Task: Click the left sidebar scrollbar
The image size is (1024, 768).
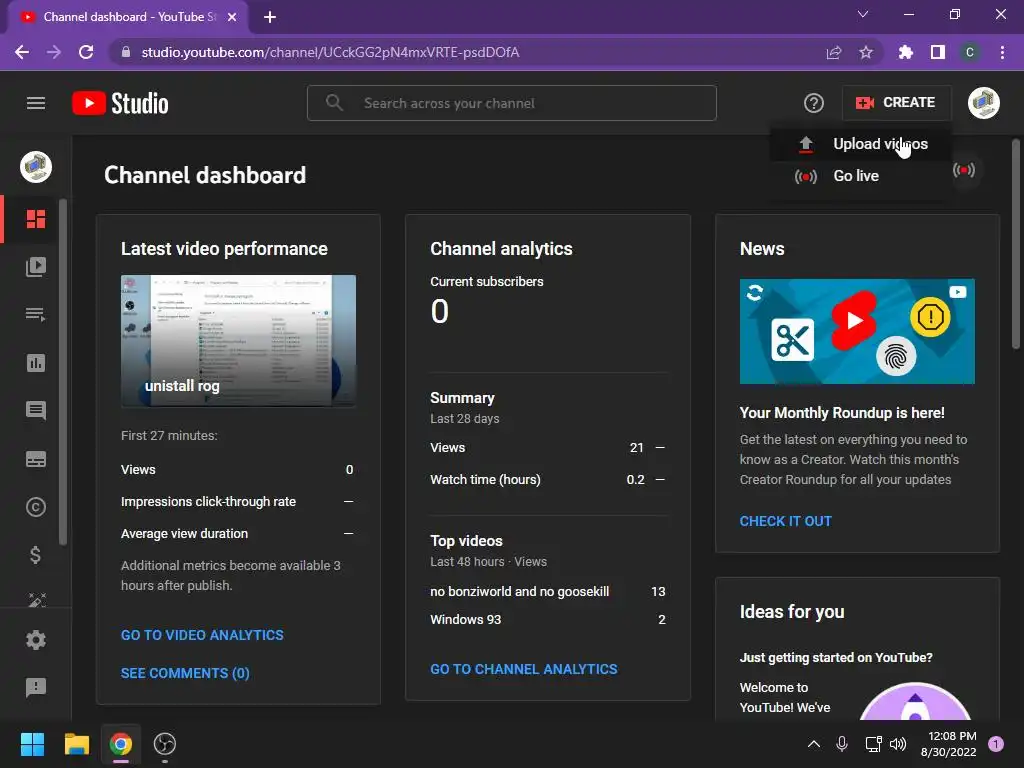Action: tap(63, 372)
